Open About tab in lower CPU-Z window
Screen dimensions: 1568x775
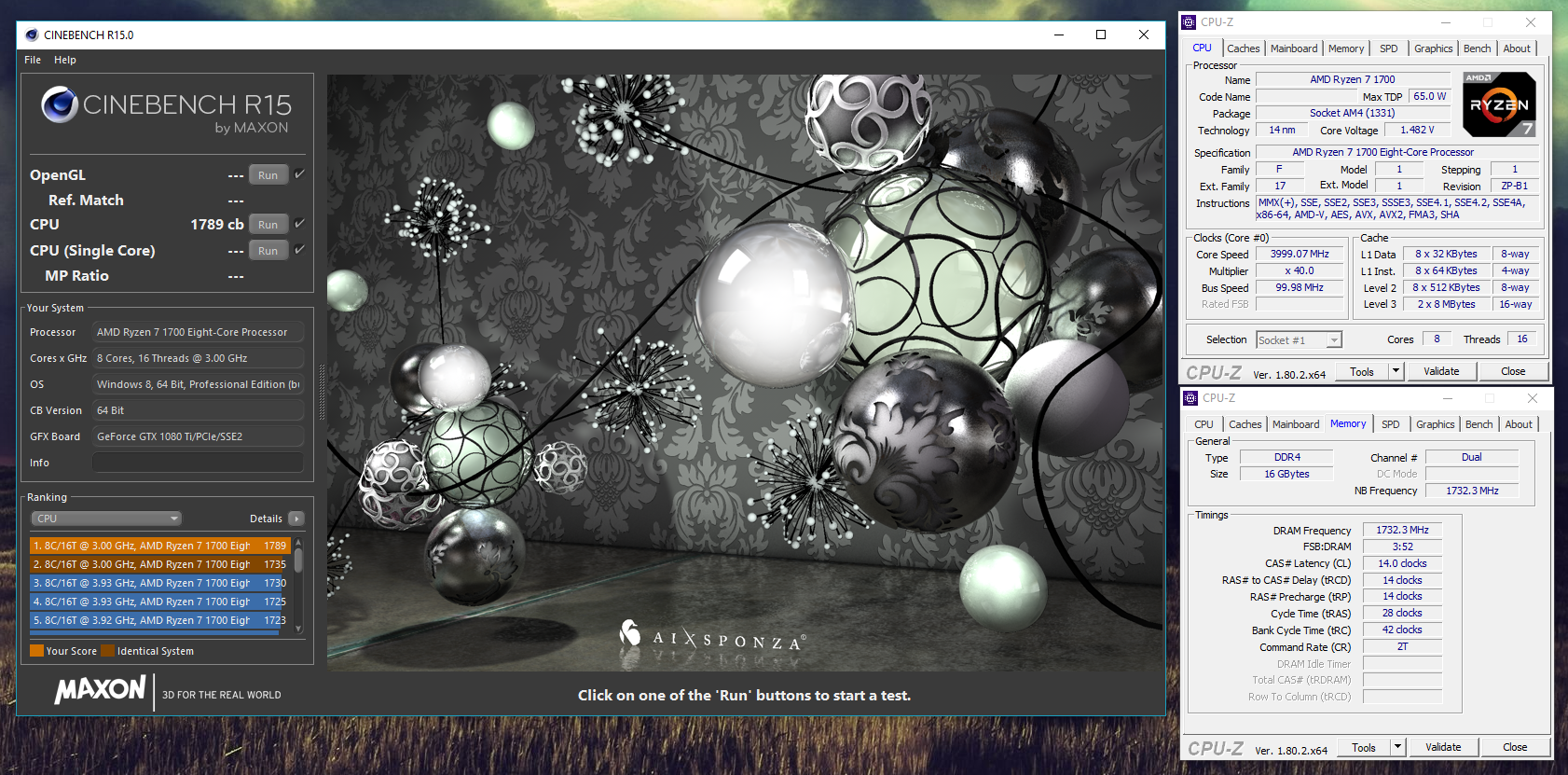[x=1519, y=424]
